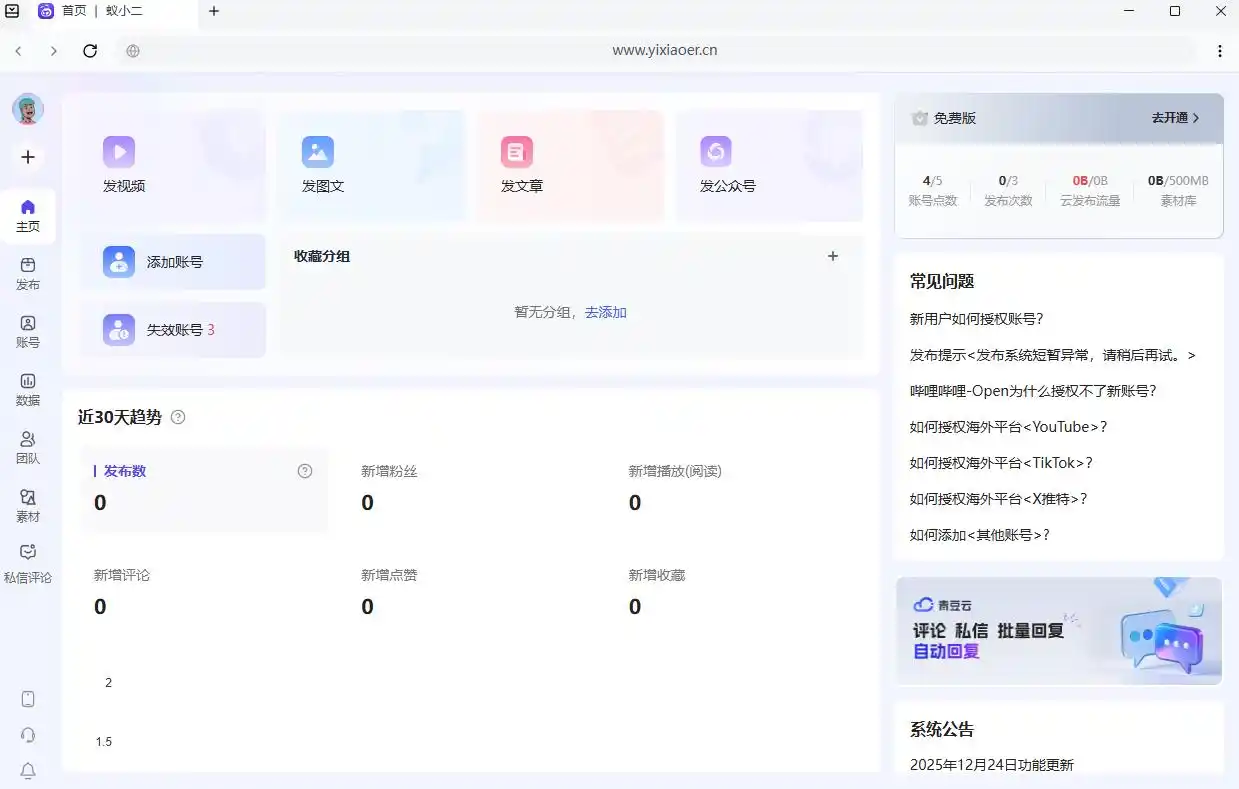
Task: Click the address bar showing www.yixiaoer.cn
Action: point(664,51)
